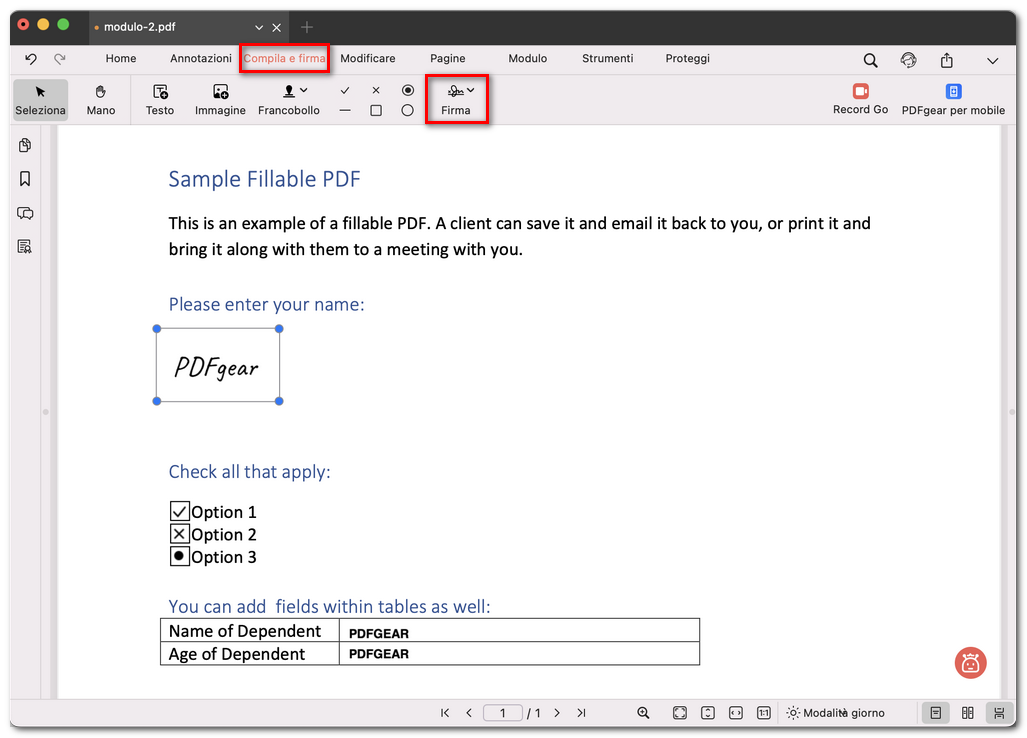Screen dimensions: 1027x738
Task: Select the Option 3 radio button
Action: coord(179,556)
